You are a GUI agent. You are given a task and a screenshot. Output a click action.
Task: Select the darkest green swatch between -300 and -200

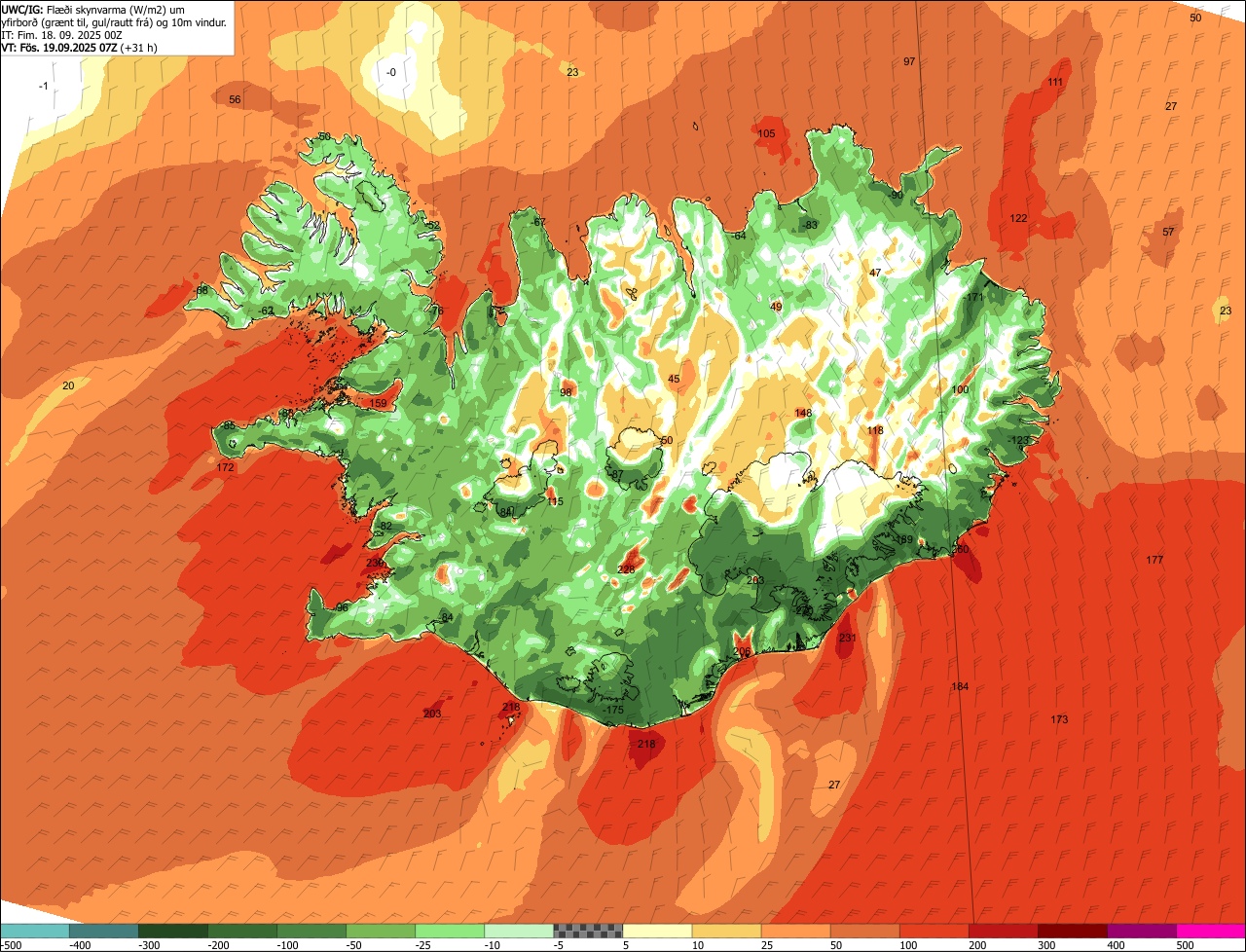tap(173, 930)
